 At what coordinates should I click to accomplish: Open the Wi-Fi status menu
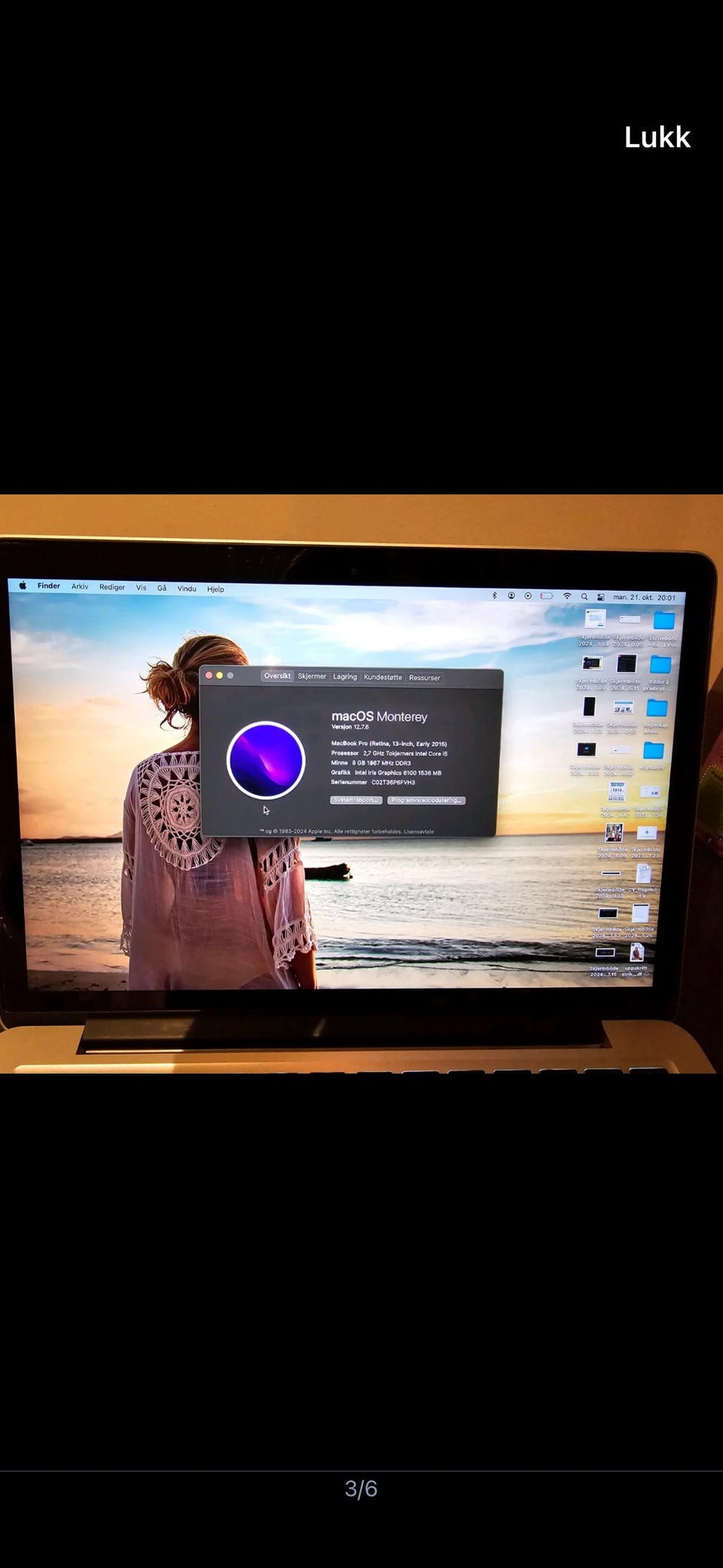567,596
